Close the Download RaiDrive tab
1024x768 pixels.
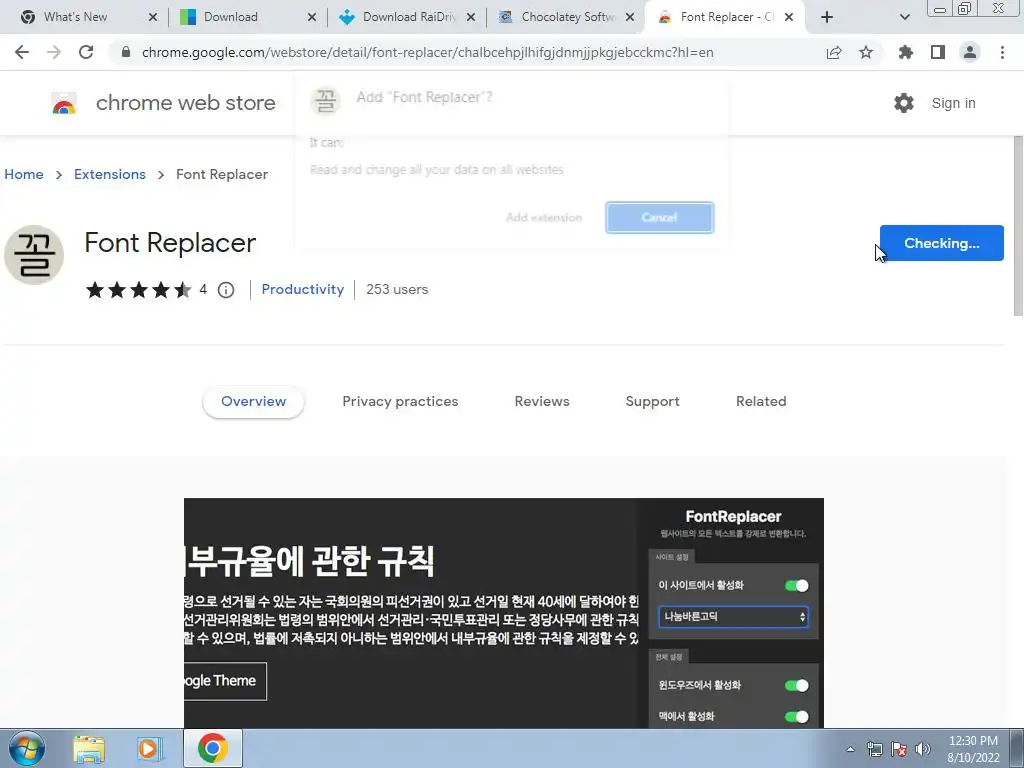471,17
